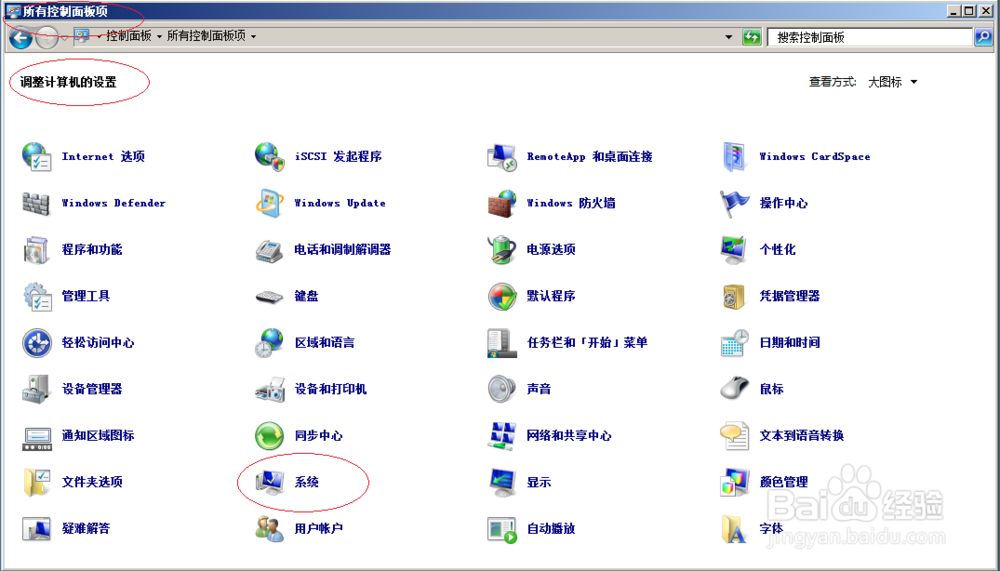Click the blue Back navigation button
This screenshot has width=1000, height=571.
[x=20, y=38]
